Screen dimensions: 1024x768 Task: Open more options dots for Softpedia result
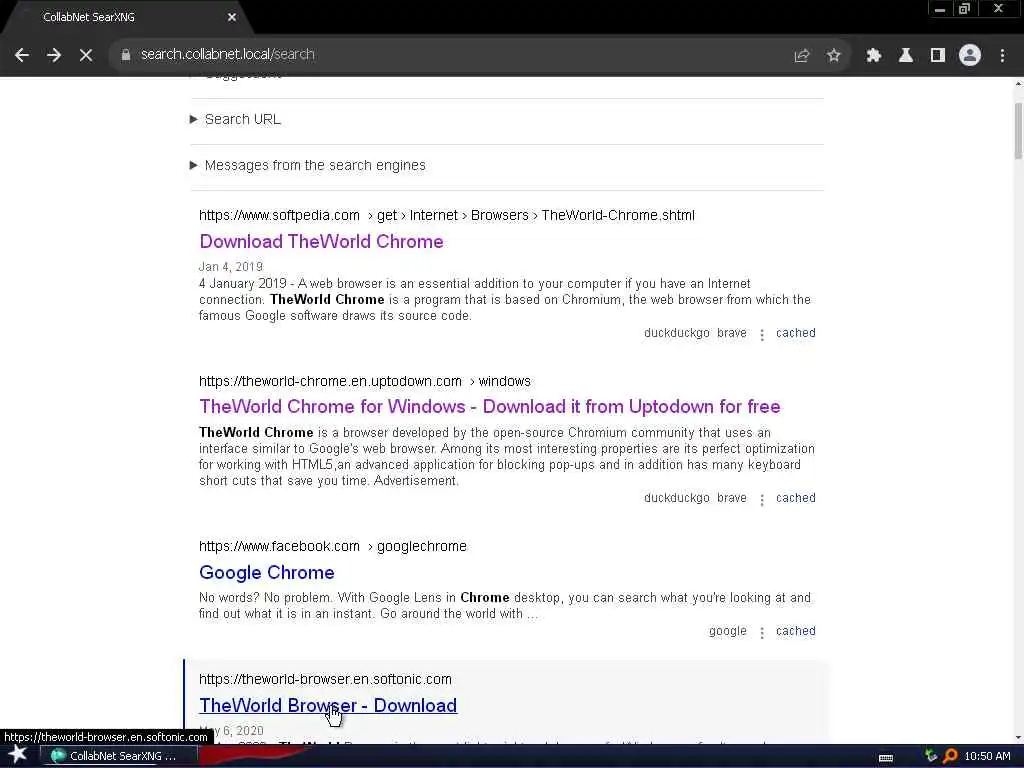click(x=762, y=334)
